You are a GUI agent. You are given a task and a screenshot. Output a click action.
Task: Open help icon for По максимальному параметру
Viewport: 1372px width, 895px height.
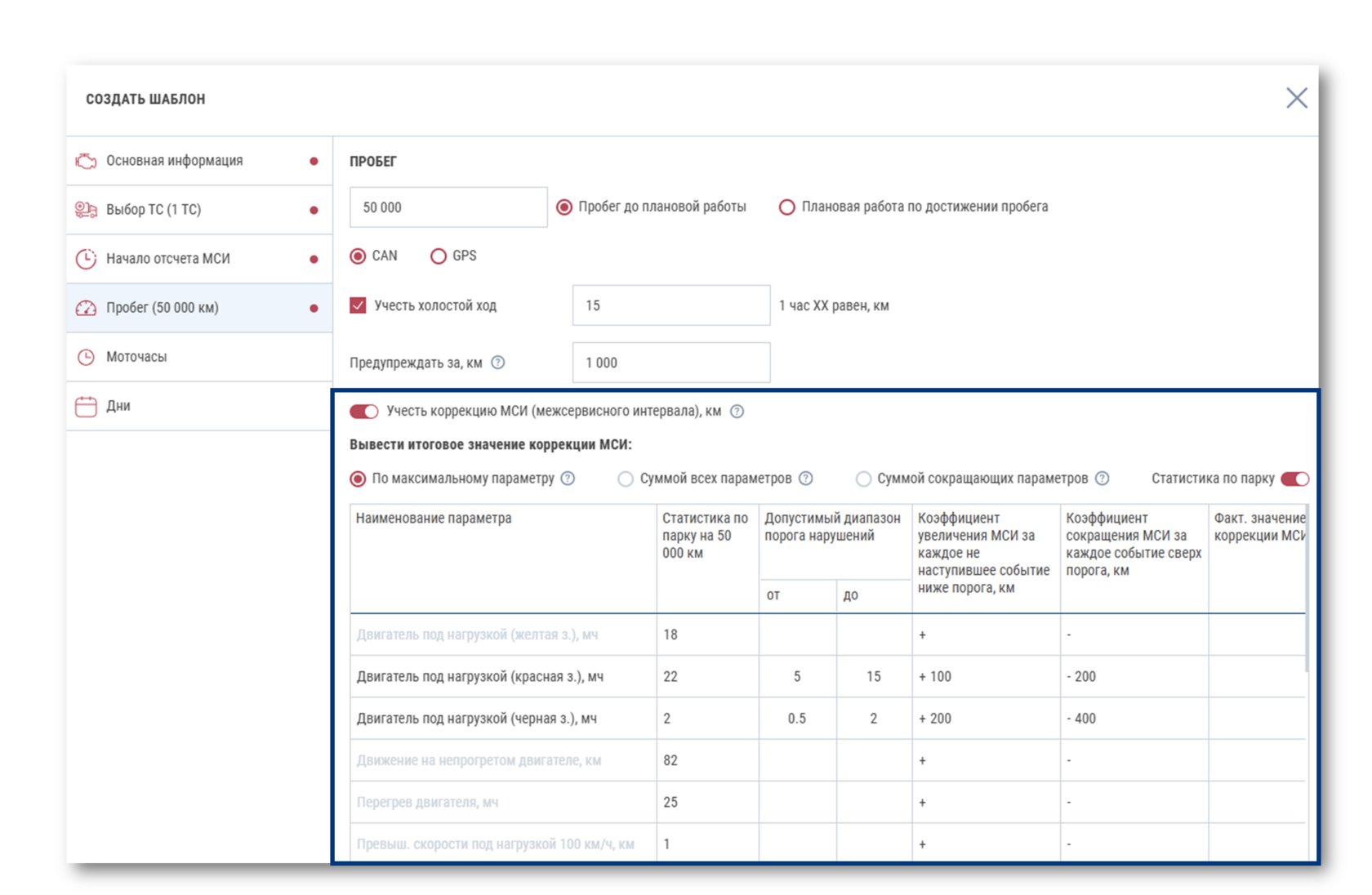pos(568,479)
